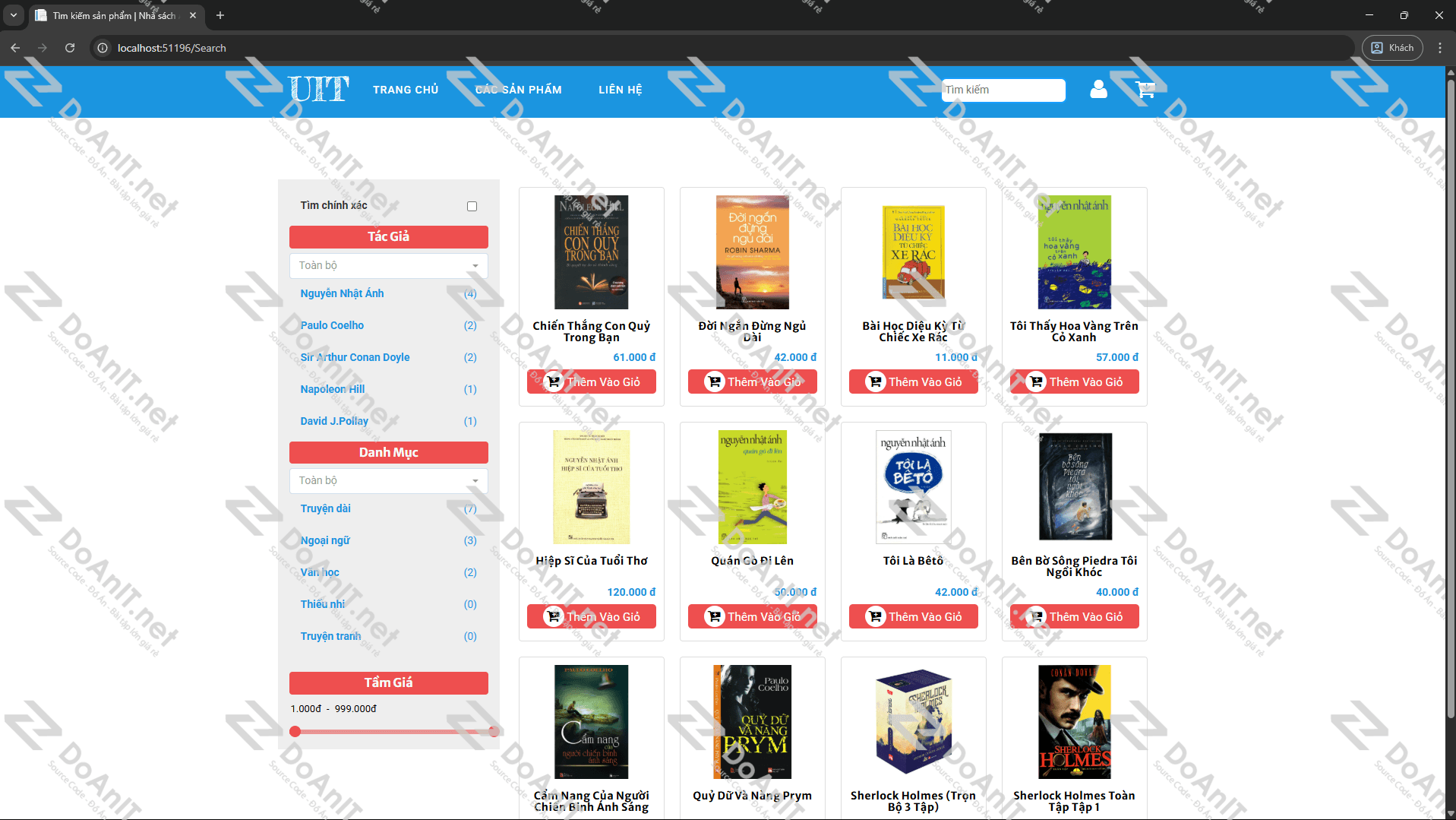This screenshot has height=820, width=1456.
Task: Click the maximum price slider handle
Action: [494, 732]
